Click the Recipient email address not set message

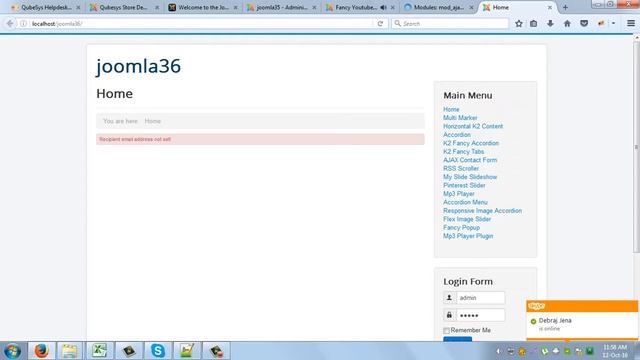tap(135, 139)
